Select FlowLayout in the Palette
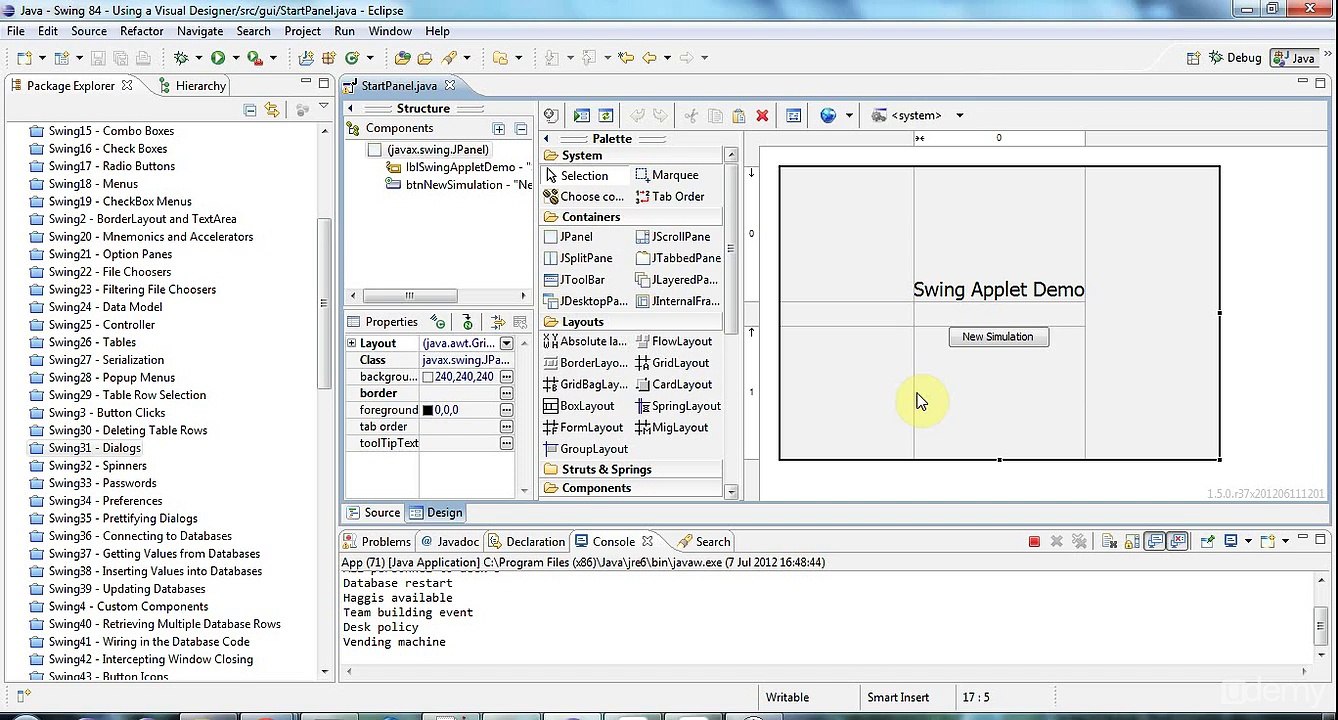Viewport: 1338px width, 720px height. tap(673, 341)
